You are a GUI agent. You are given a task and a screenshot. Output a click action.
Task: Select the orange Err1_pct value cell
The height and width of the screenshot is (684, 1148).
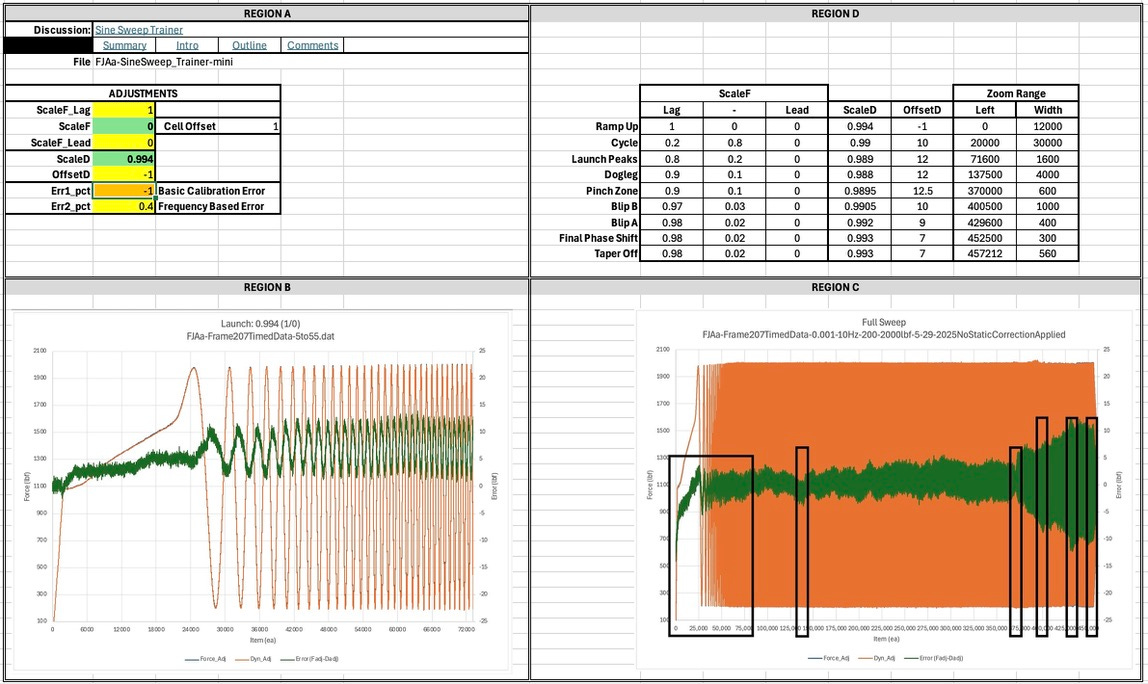tap(125, 191)
